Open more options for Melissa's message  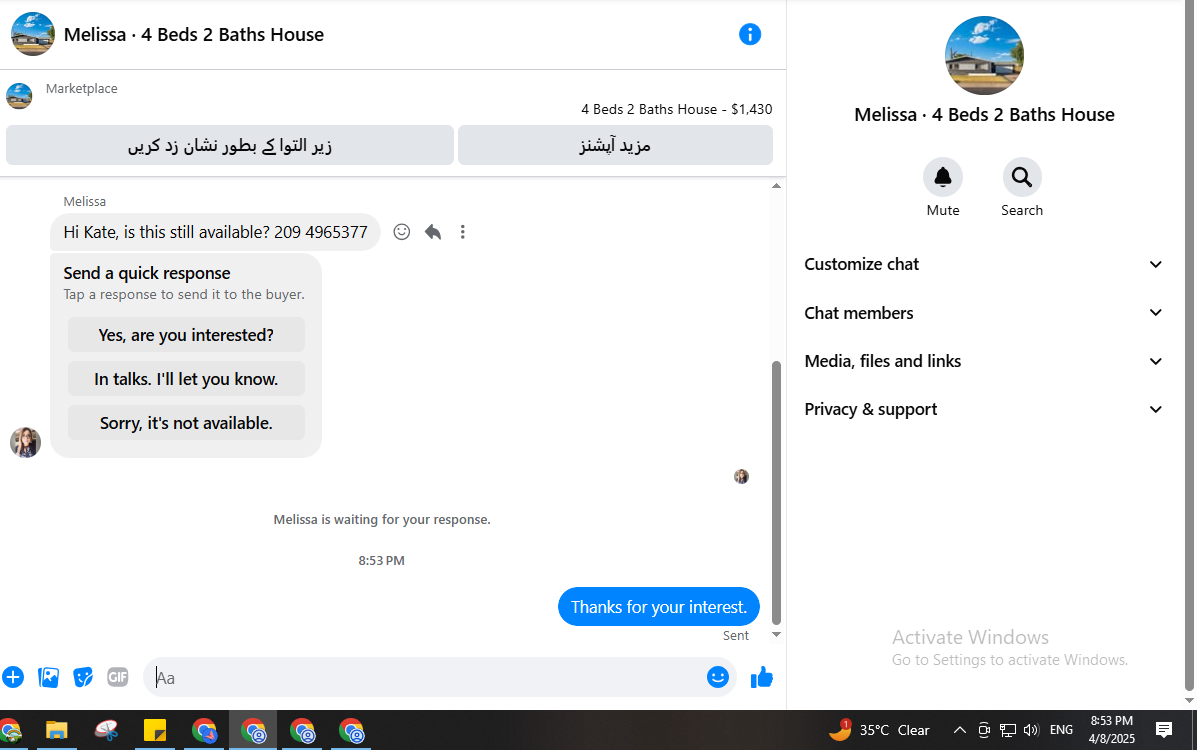coord(463,231)
